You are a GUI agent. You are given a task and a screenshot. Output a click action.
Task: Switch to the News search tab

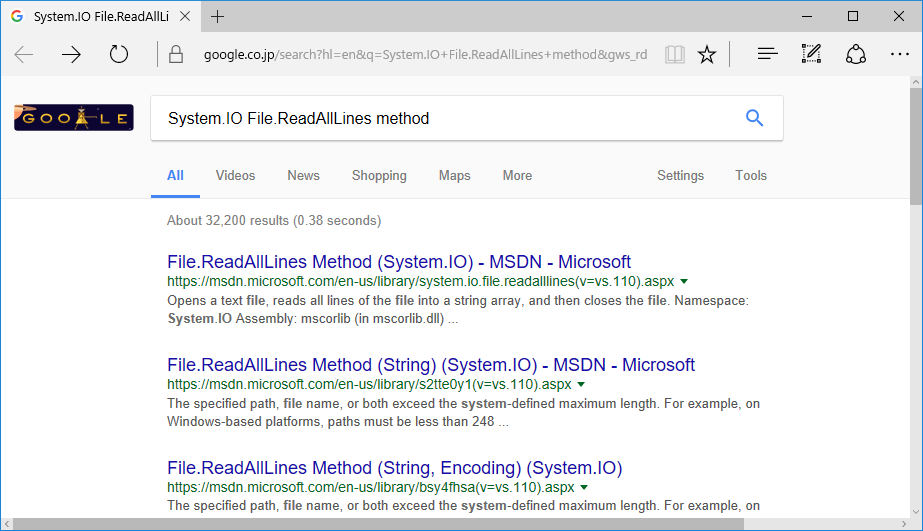303,175
